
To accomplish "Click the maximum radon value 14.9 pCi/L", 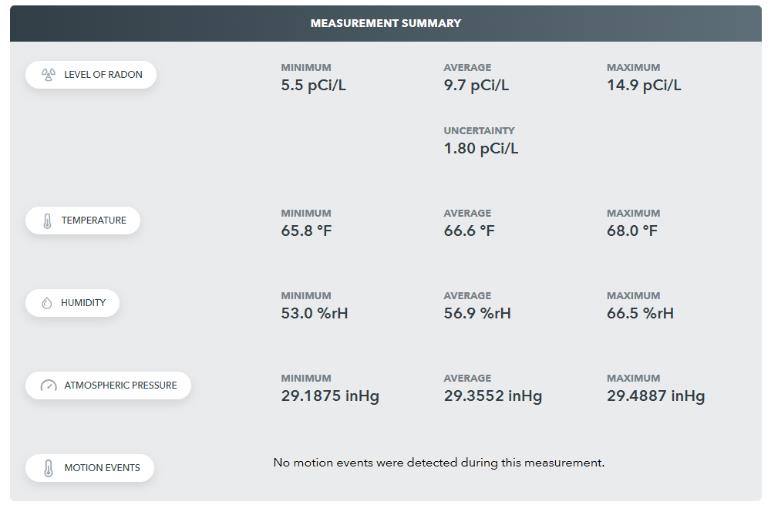I will 643,85.
